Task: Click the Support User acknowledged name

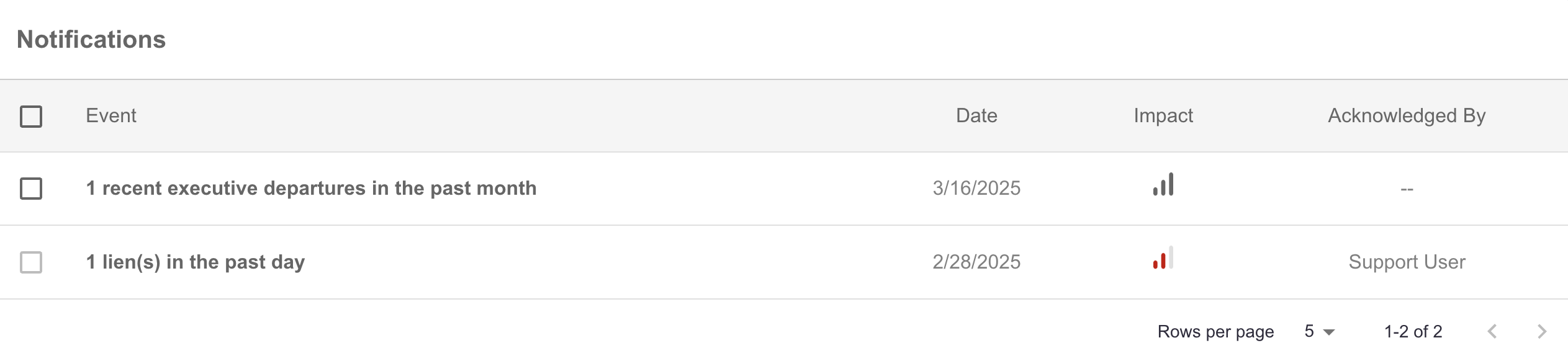Action: pos(1407,262)
